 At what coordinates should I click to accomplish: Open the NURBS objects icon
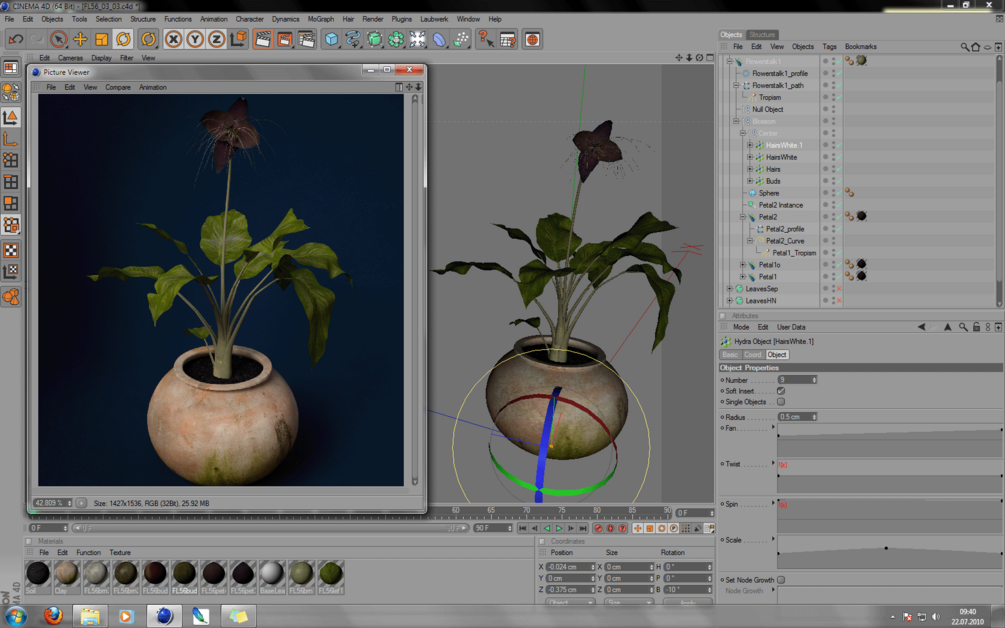pyautogui.click(x=374, y=40)
